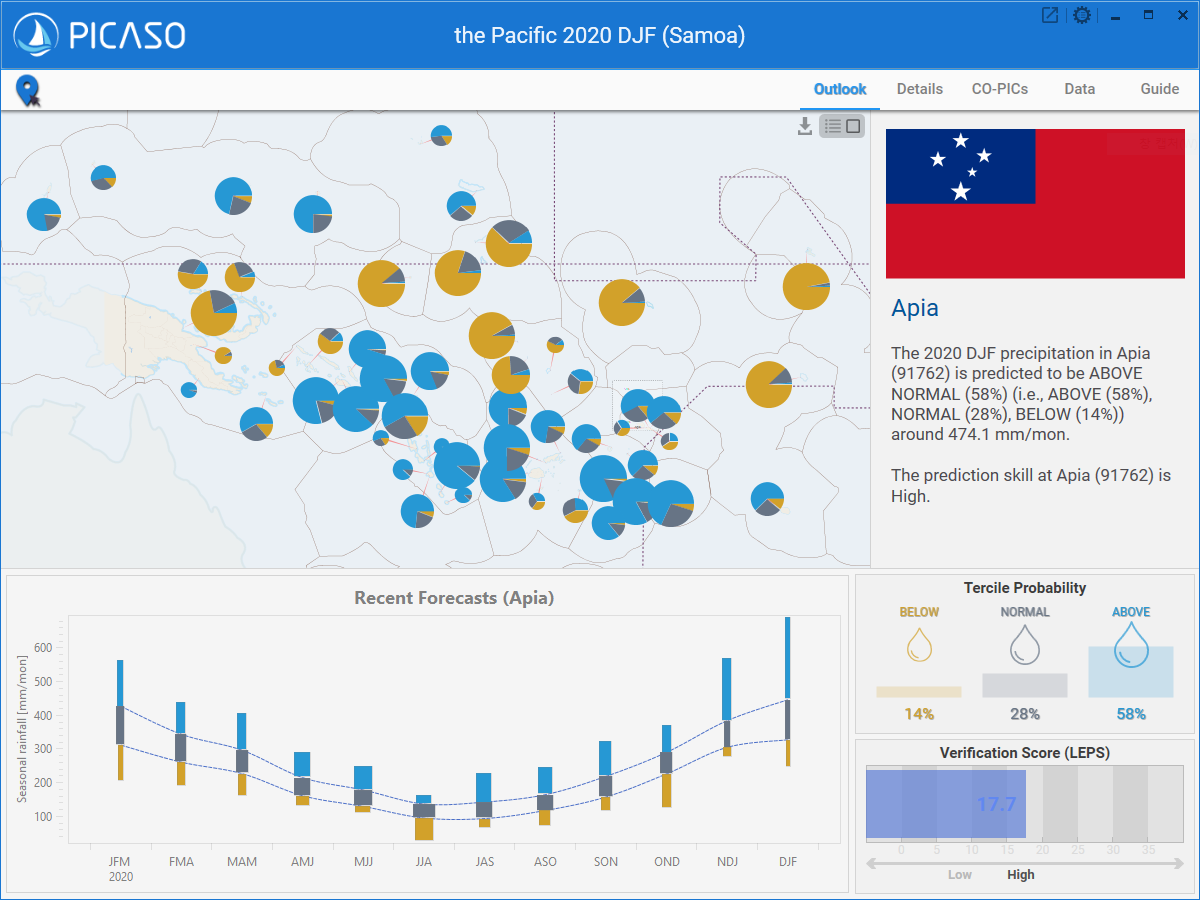The image size is (1200, 900).
Task: Open the settings gear
Action: [1081, 16]
